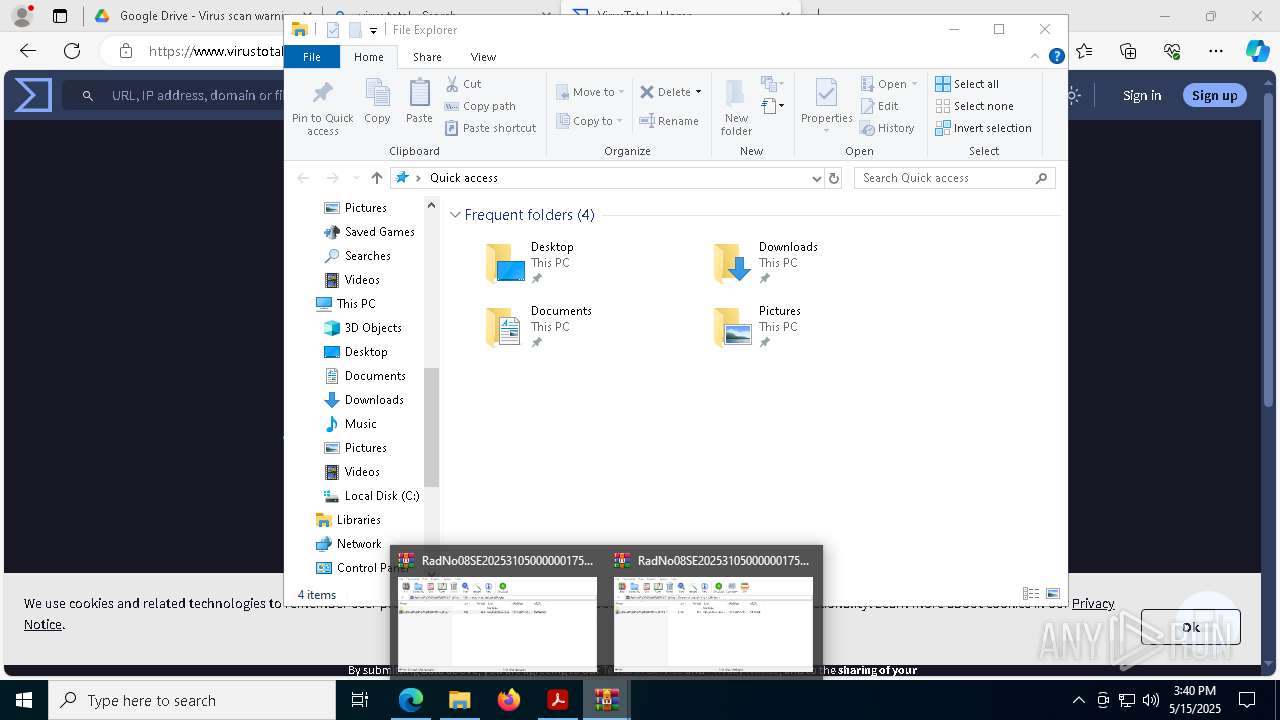Image resolution: width=1280 pixels, height=720 pixels.
Task: Select 3D Objects in navigation pane
Action: tap(373, 328)
